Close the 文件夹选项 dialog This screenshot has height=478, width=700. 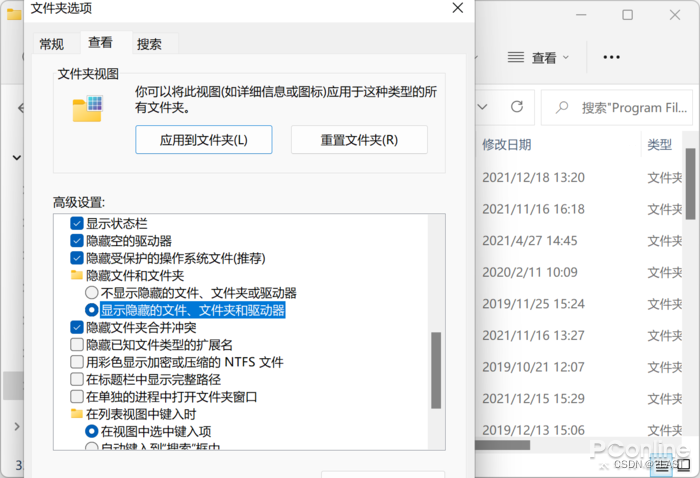[x=458, y=8]
